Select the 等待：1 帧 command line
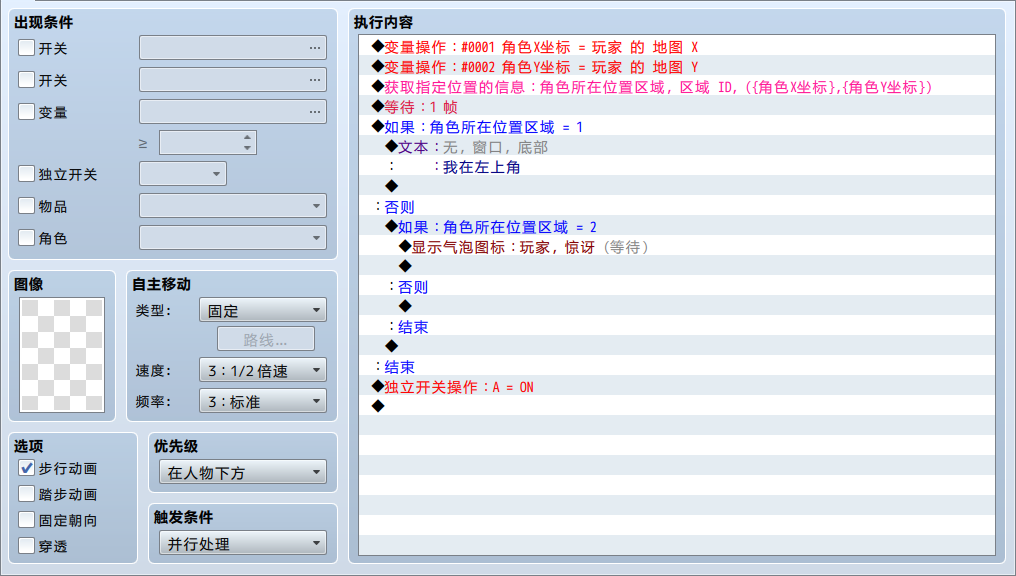 tap(676, 107)
